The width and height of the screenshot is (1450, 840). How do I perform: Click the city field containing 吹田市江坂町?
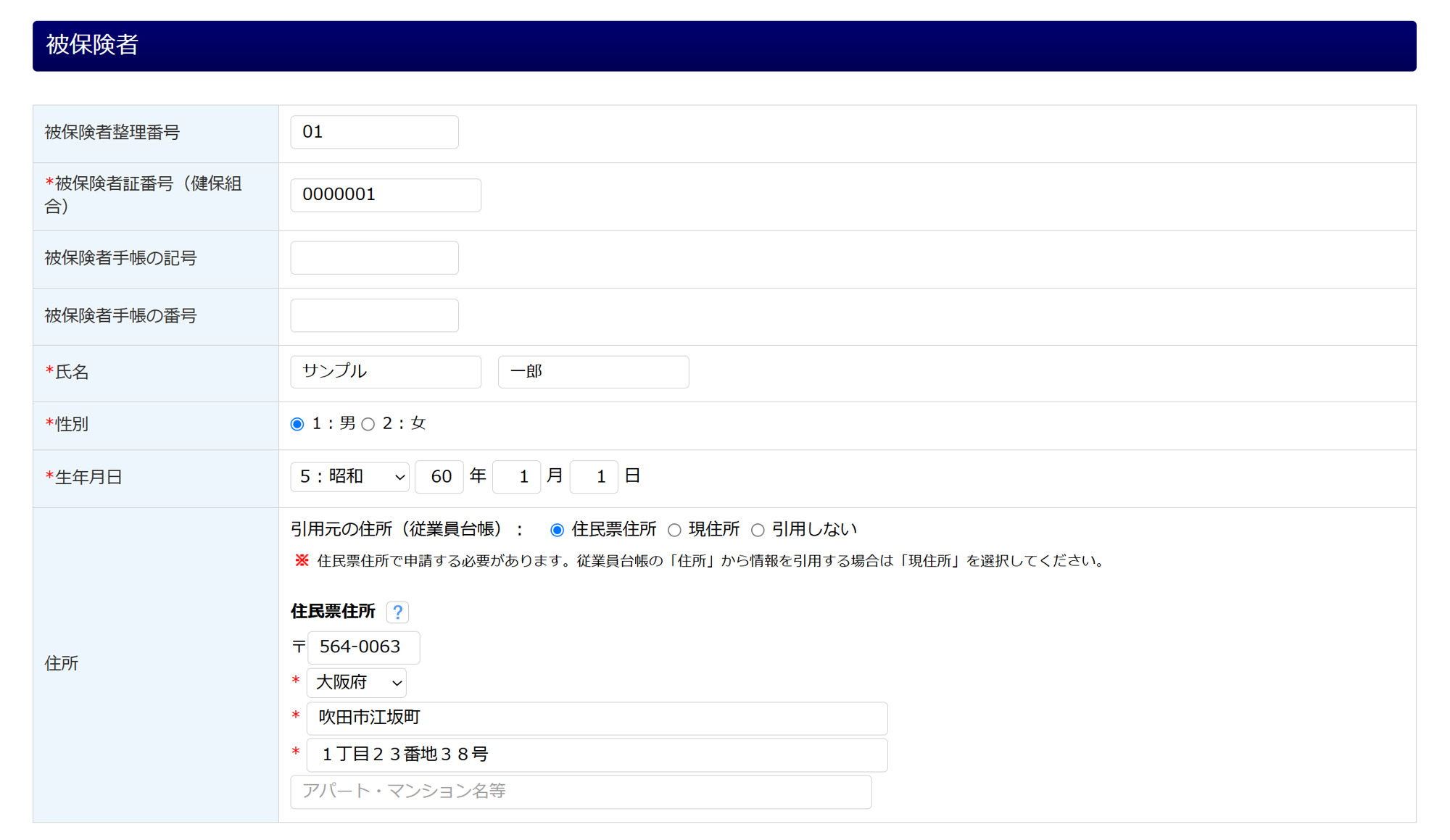point(596,718)
